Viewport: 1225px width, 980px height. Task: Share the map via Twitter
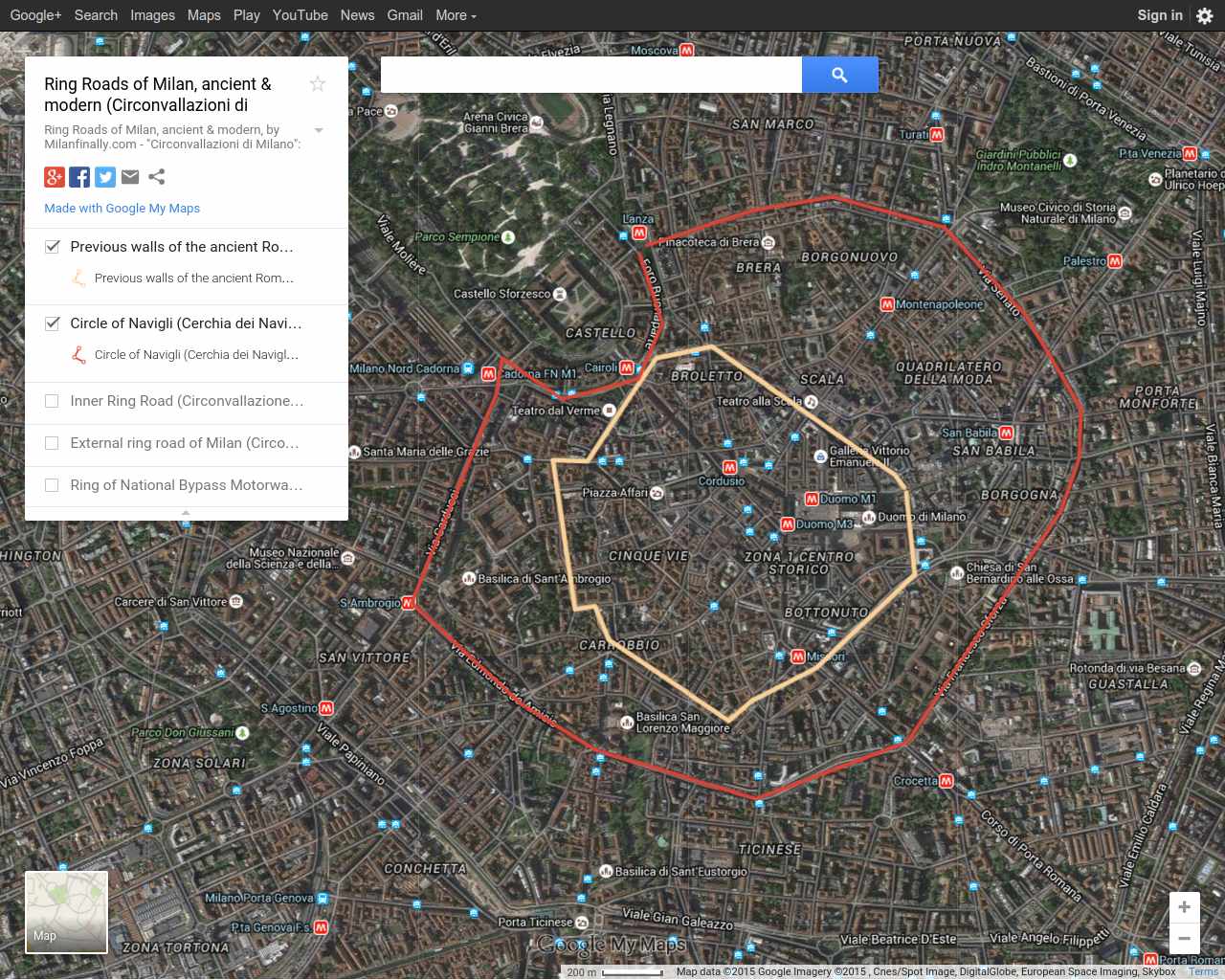pos(105,177)
